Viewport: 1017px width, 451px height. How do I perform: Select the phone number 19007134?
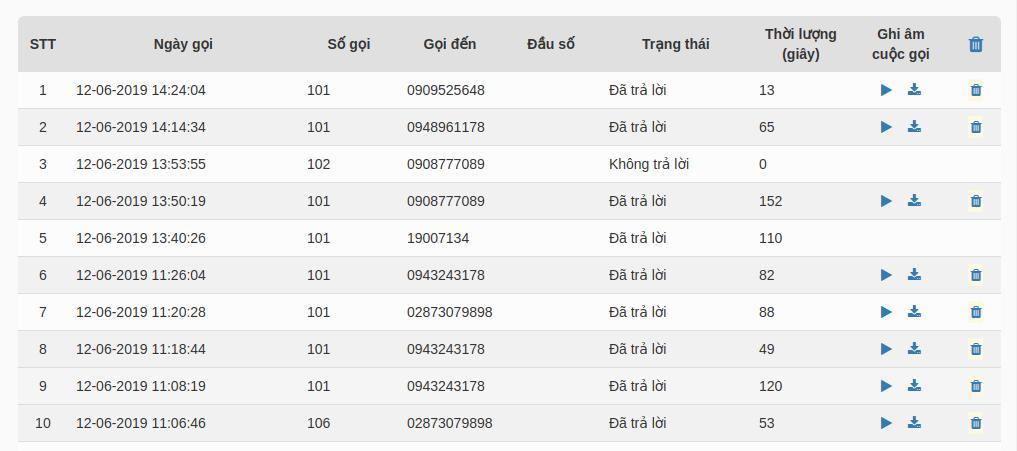(438, 238)
